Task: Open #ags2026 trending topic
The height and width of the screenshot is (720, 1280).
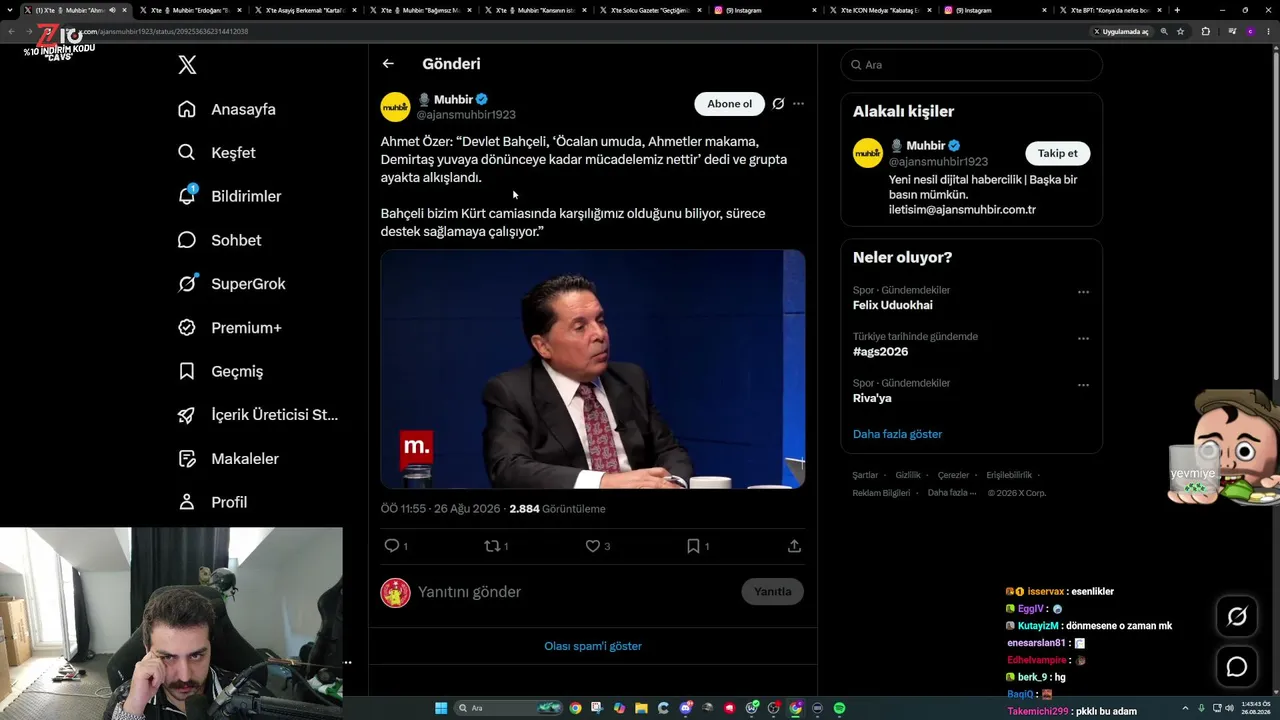Action: (881, 352)
